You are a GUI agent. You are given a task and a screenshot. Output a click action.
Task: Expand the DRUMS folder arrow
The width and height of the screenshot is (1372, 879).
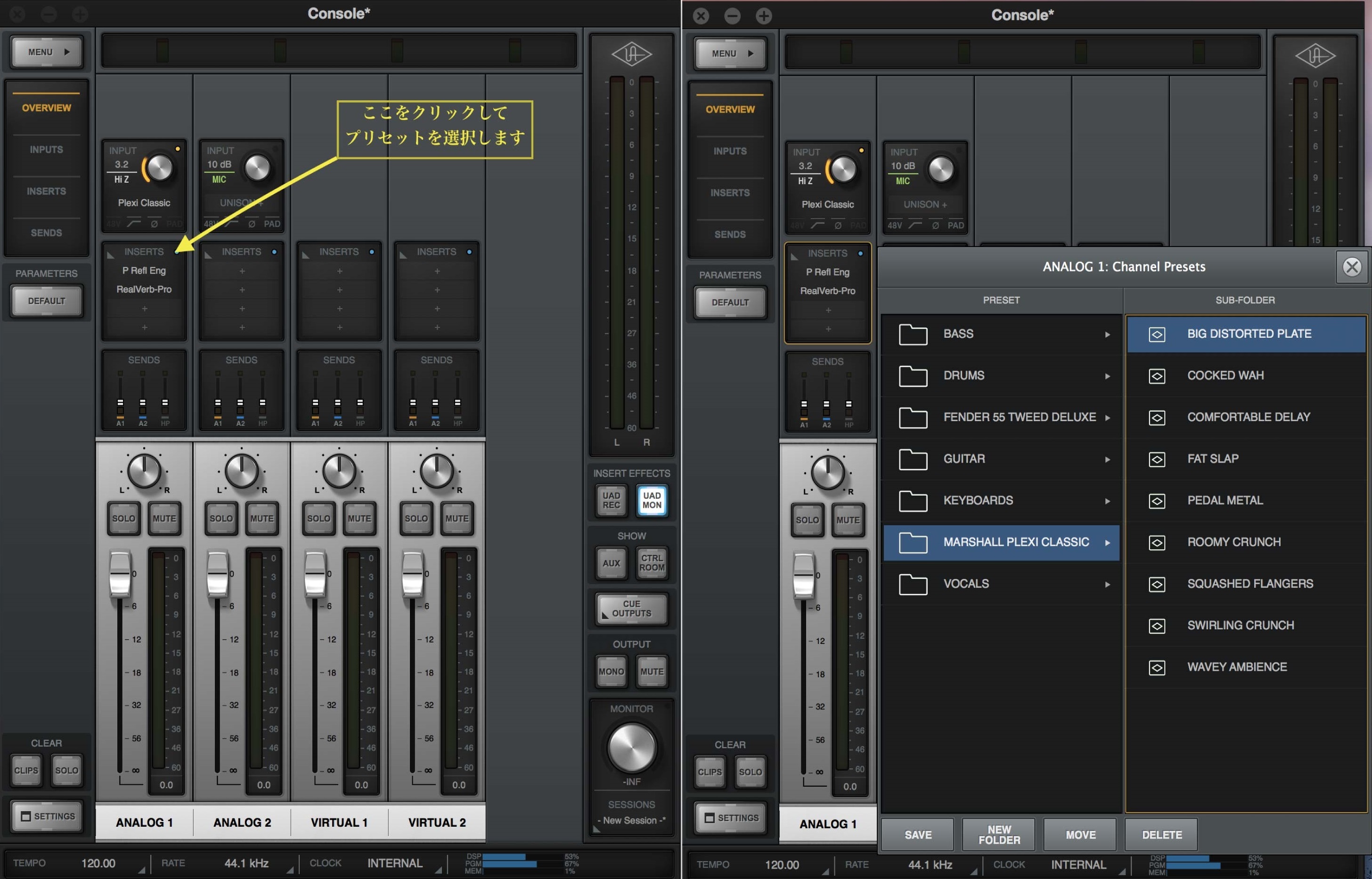point(1107,376)
